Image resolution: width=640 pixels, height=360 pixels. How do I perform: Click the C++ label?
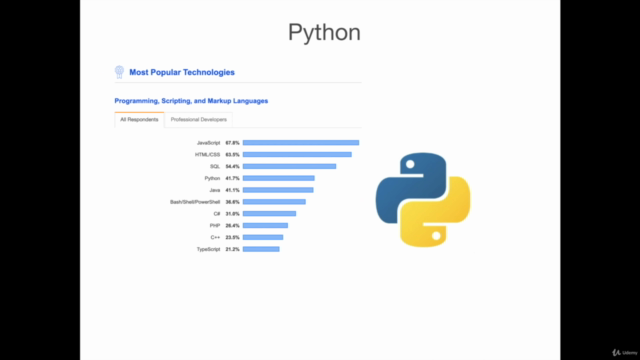(215, 238)
